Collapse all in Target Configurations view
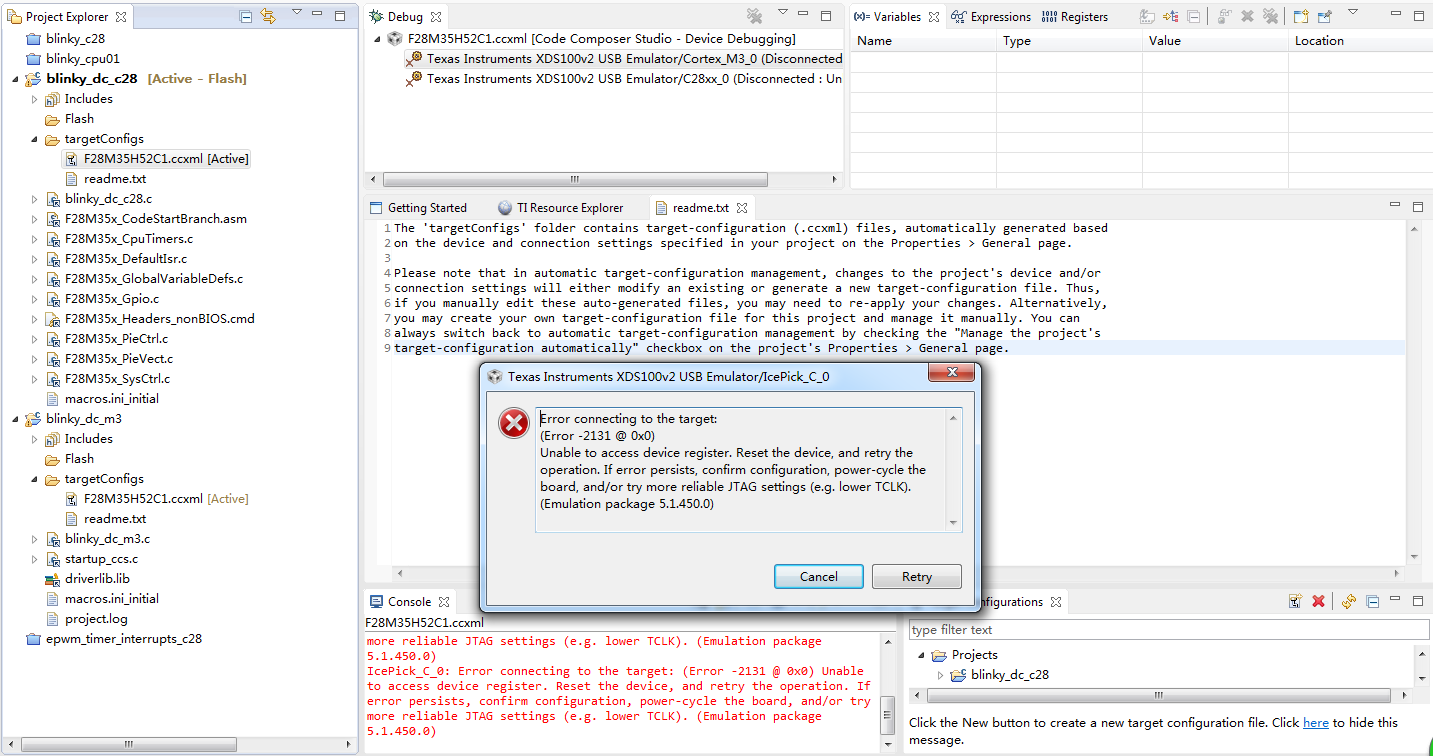The image size is (1433, 756). [x=1372, y=601]
